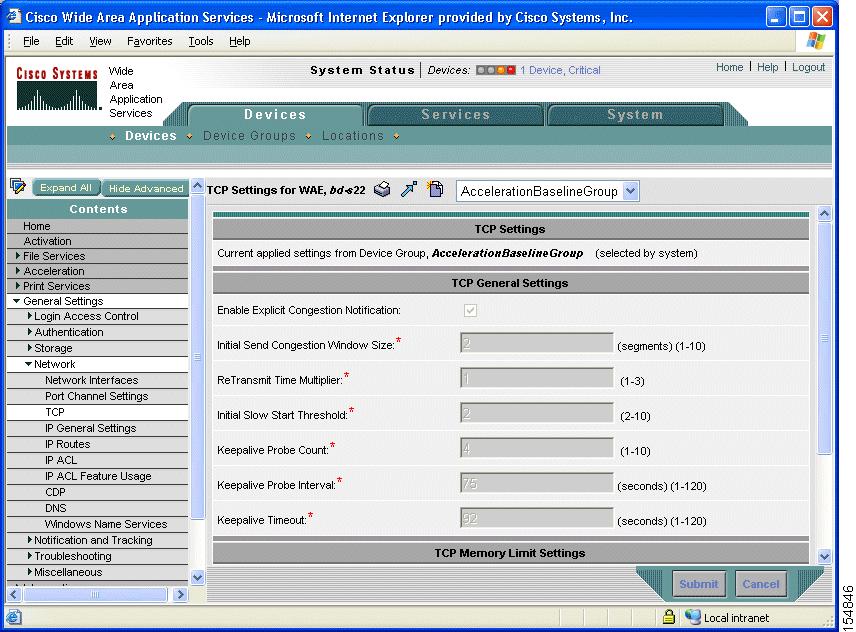Click scroll-right arrow of Contents pane
The image size is (856, 632).
click(180, 594)
